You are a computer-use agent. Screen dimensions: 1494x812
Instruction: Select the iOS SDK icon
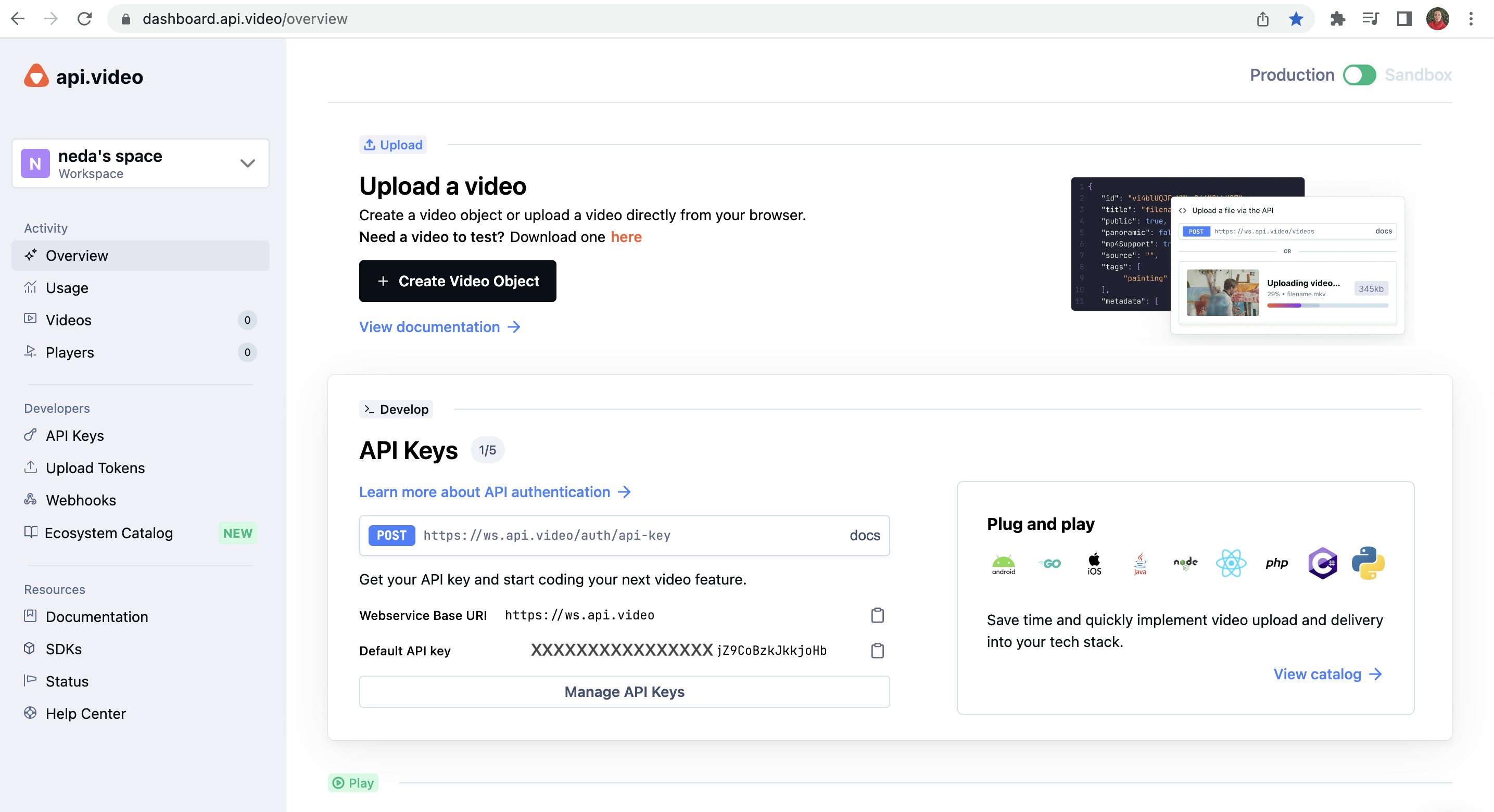[1094, 564]
